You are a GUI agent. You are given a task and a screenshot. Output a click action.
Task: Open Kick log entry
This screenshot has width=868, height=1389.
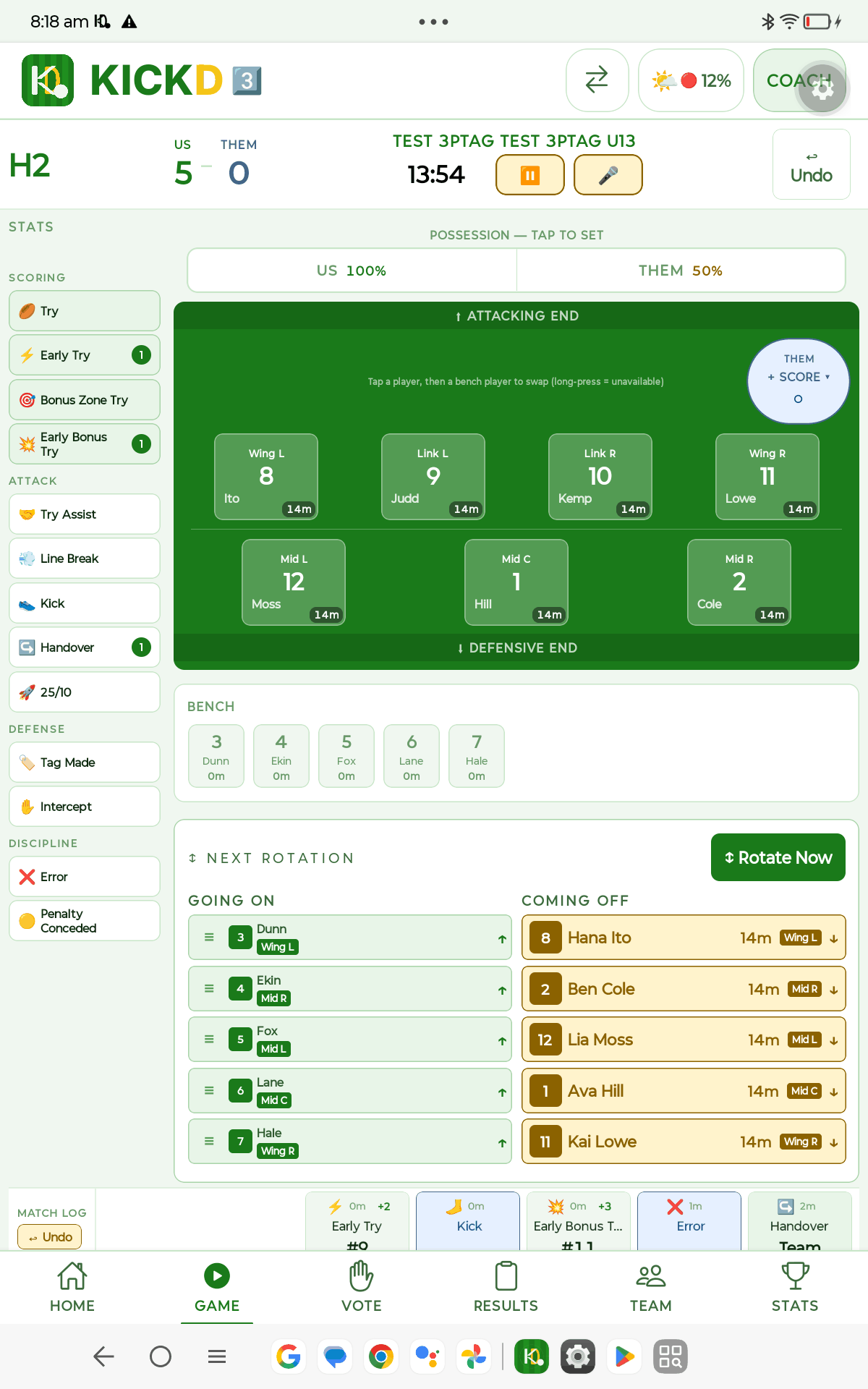(x=468, y=1221)
